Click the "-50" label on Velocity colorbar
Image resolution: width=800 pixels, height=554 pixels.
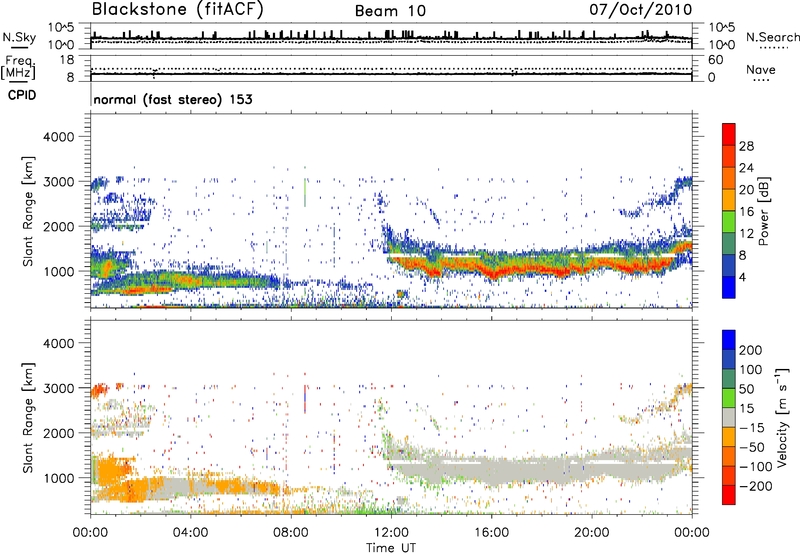click(x=752, y=447)
